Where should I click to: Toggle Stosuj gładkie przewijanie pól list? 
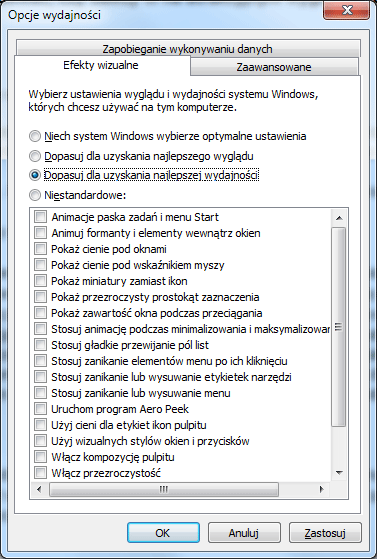[x=40, y=345]
